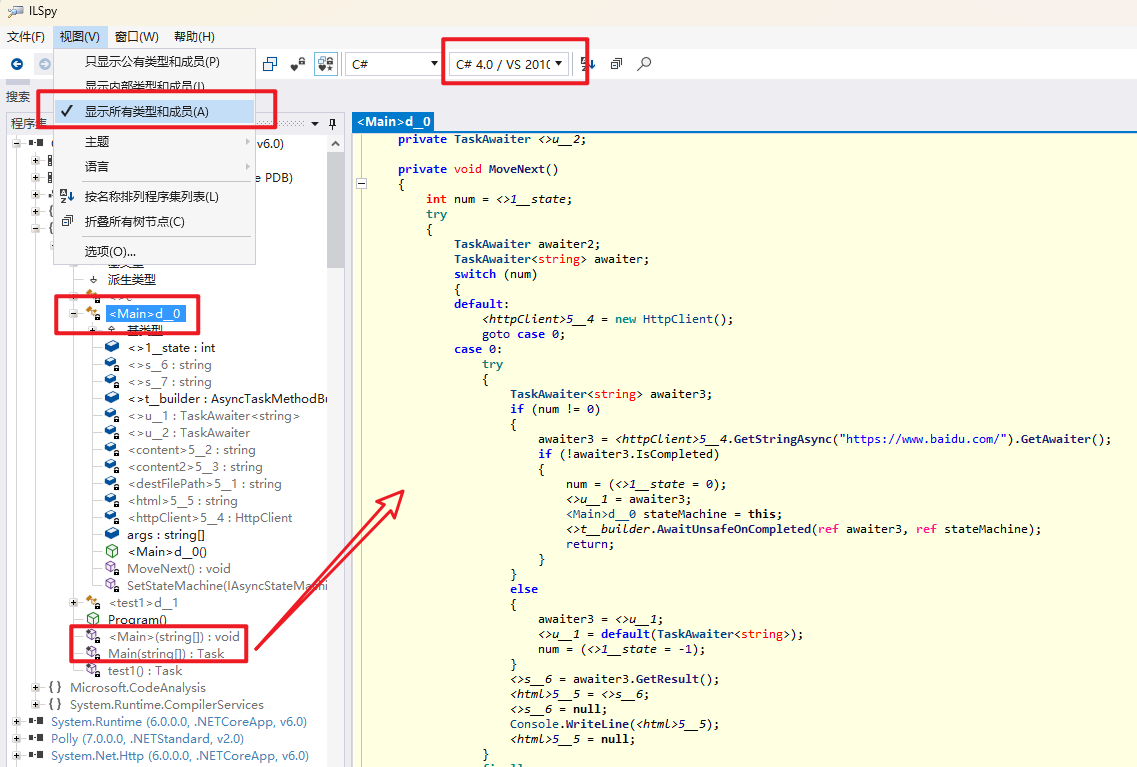Image resolution: width=1137 pixels, height=767 pixels.
Task: Select the 派生类型 tree node
Action: [x=131, y=279]
